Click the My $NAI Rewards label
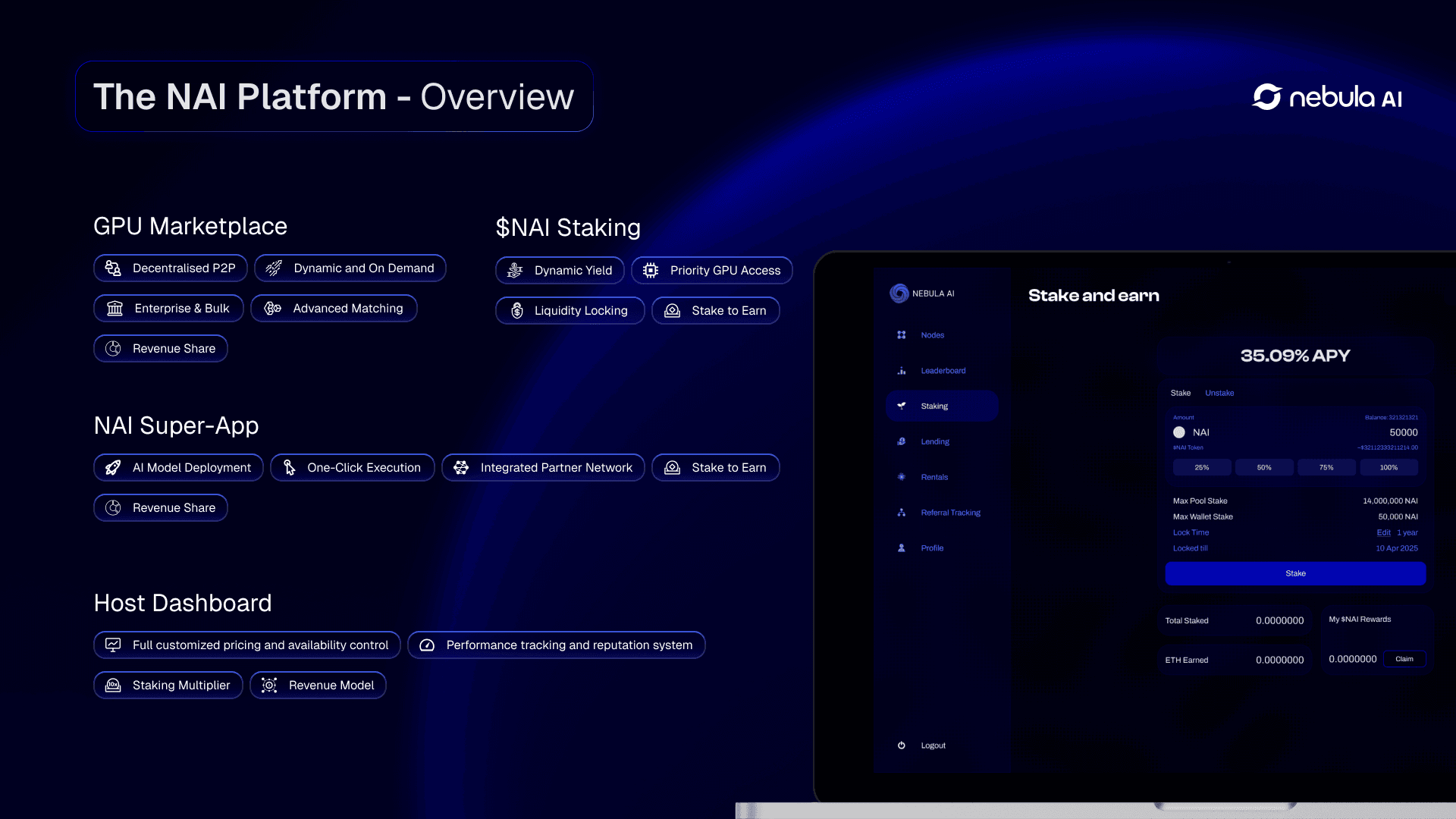This screenshot has width=1456, height=819. (x=1360, y=620)
